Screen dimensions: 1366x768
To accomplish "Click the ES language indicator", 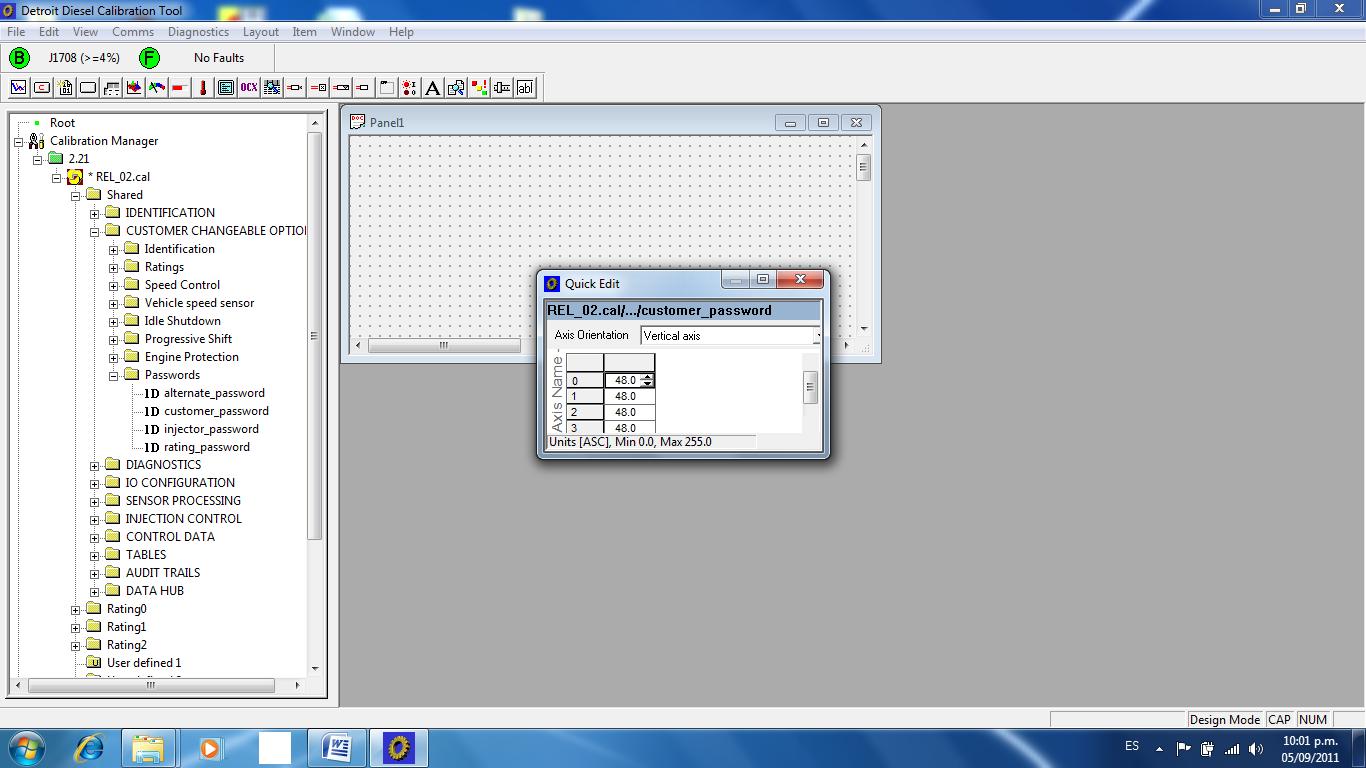I will pyautogui.click(x=1132, y=746).
